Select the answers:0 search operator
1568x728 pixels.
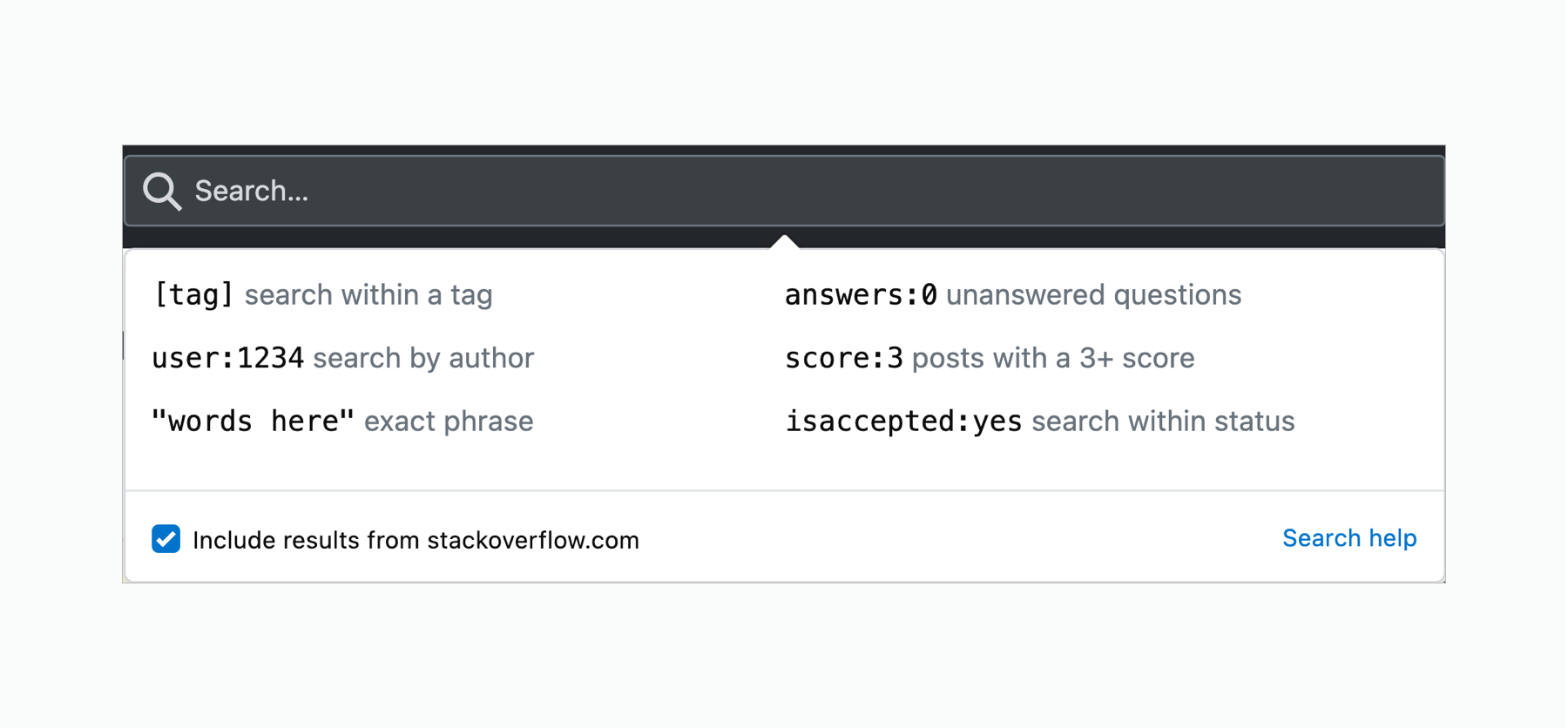pyautogui.click(x=861, y=294)
